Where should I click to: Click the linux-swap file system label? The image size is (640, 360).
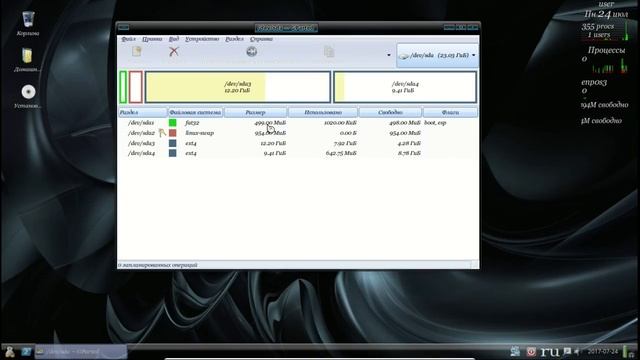(x=200, y=133)
